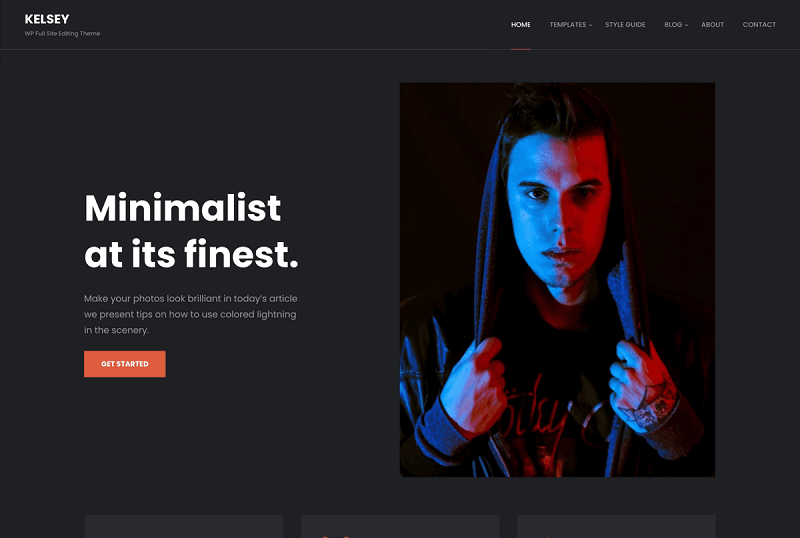Select the left feature card at page bottom
800x538 pixels.
click(x=184, y=526)
